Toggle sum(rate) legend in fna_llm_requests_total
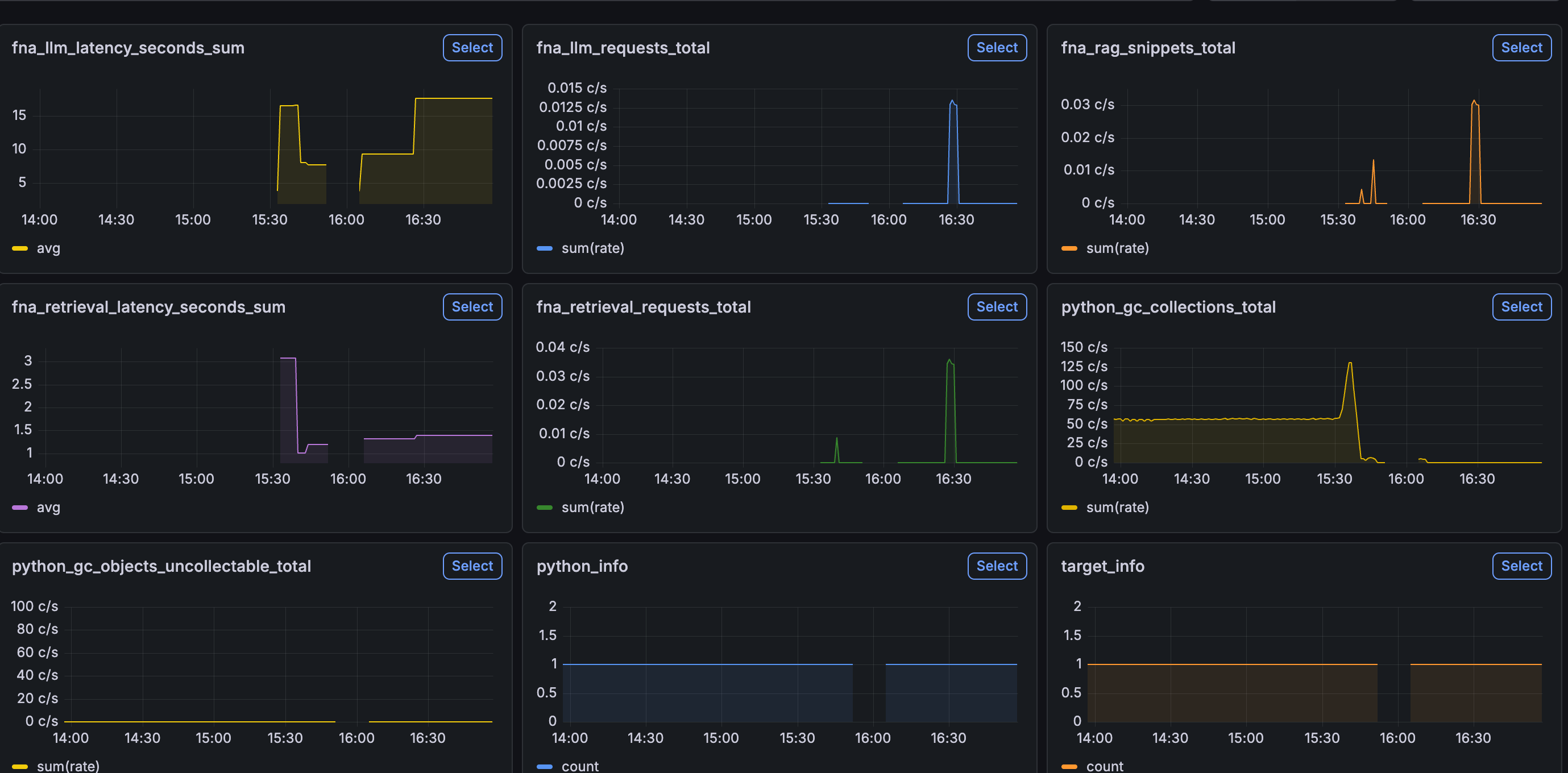 592,248
